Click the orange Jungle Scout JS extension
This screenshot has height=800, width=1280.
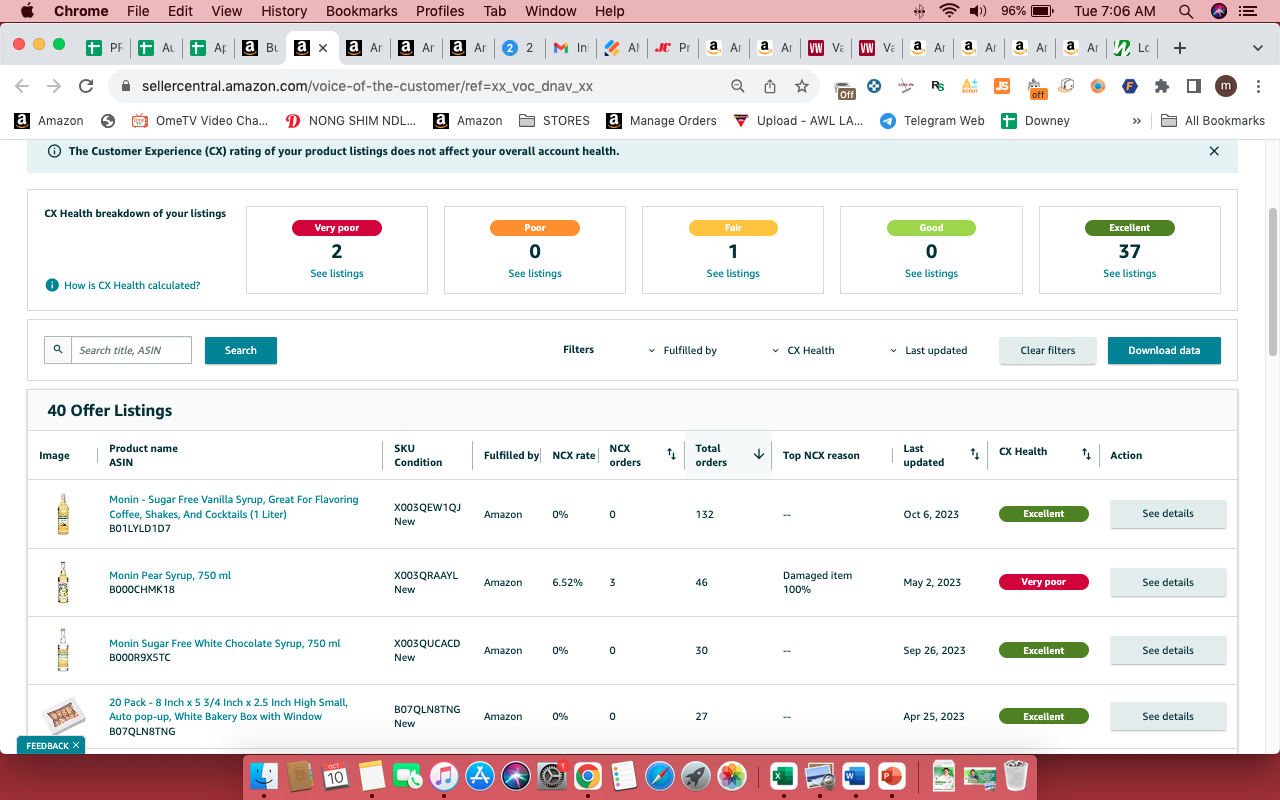tap(1002, 86)
